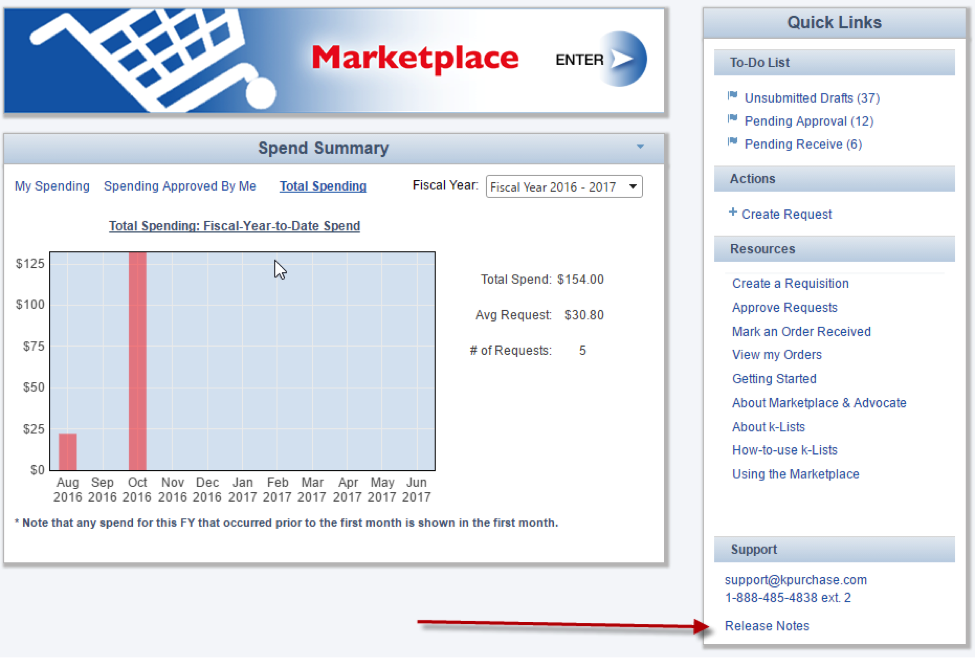Image resolution: width=975 pixels, height=658 pixels.
Task: Open the Release Notes link
Action: tap(767, 626)
